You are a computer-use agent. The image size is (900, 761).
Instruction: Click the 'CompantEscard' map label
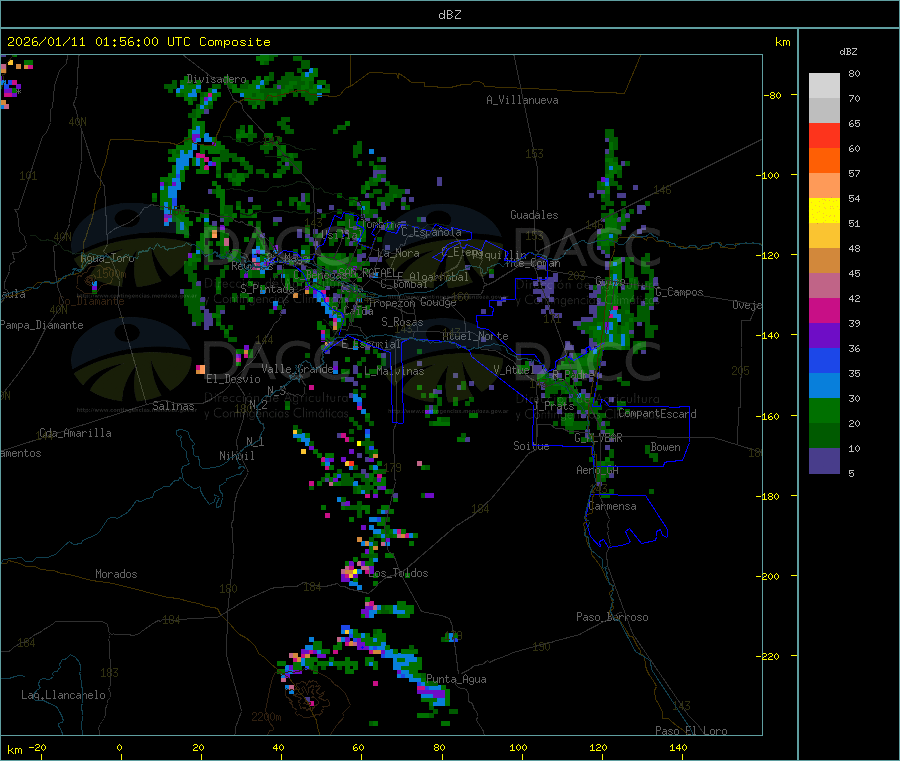click(657, 414)
